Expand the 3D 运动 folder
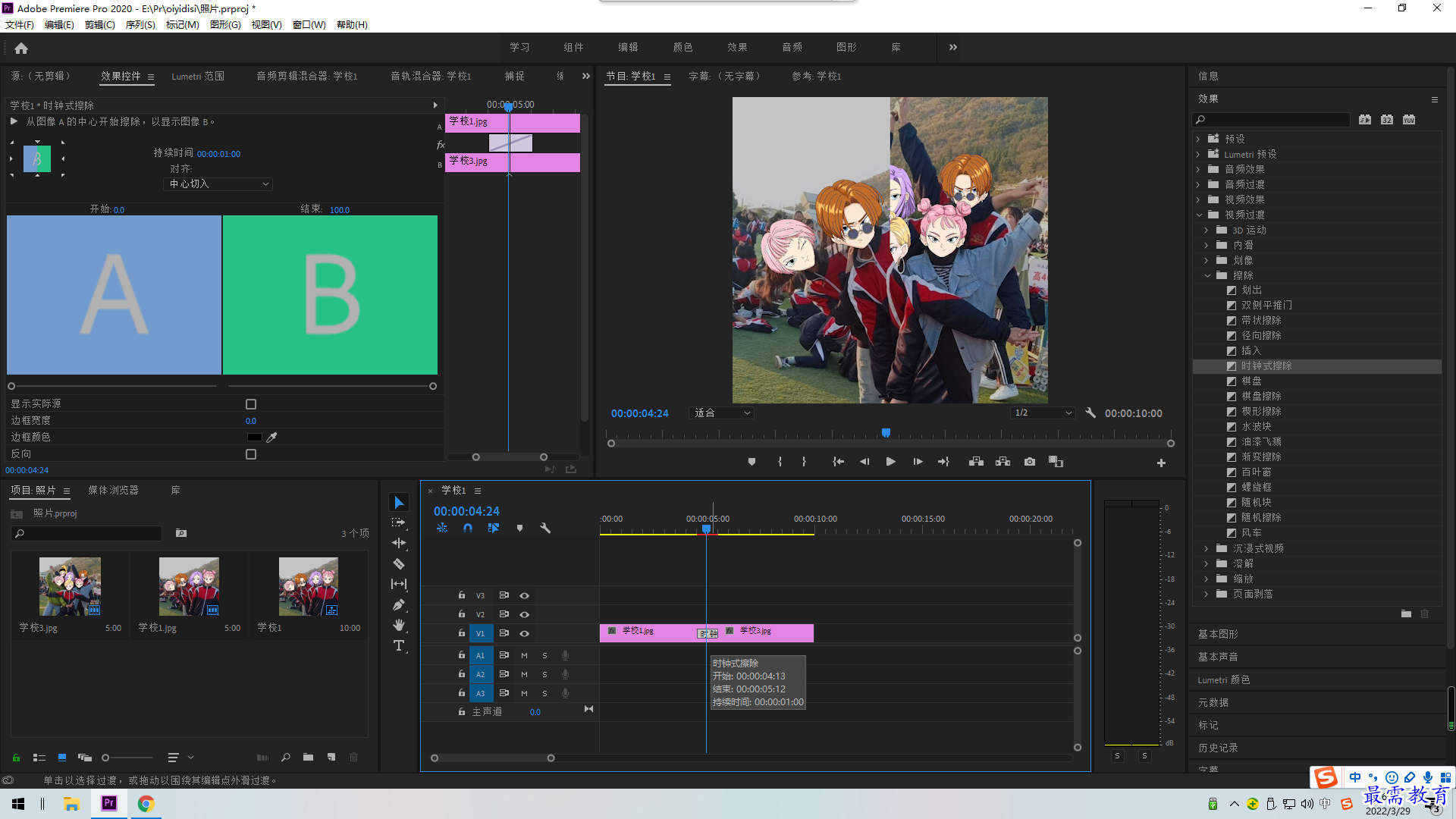 point(1207,231)
